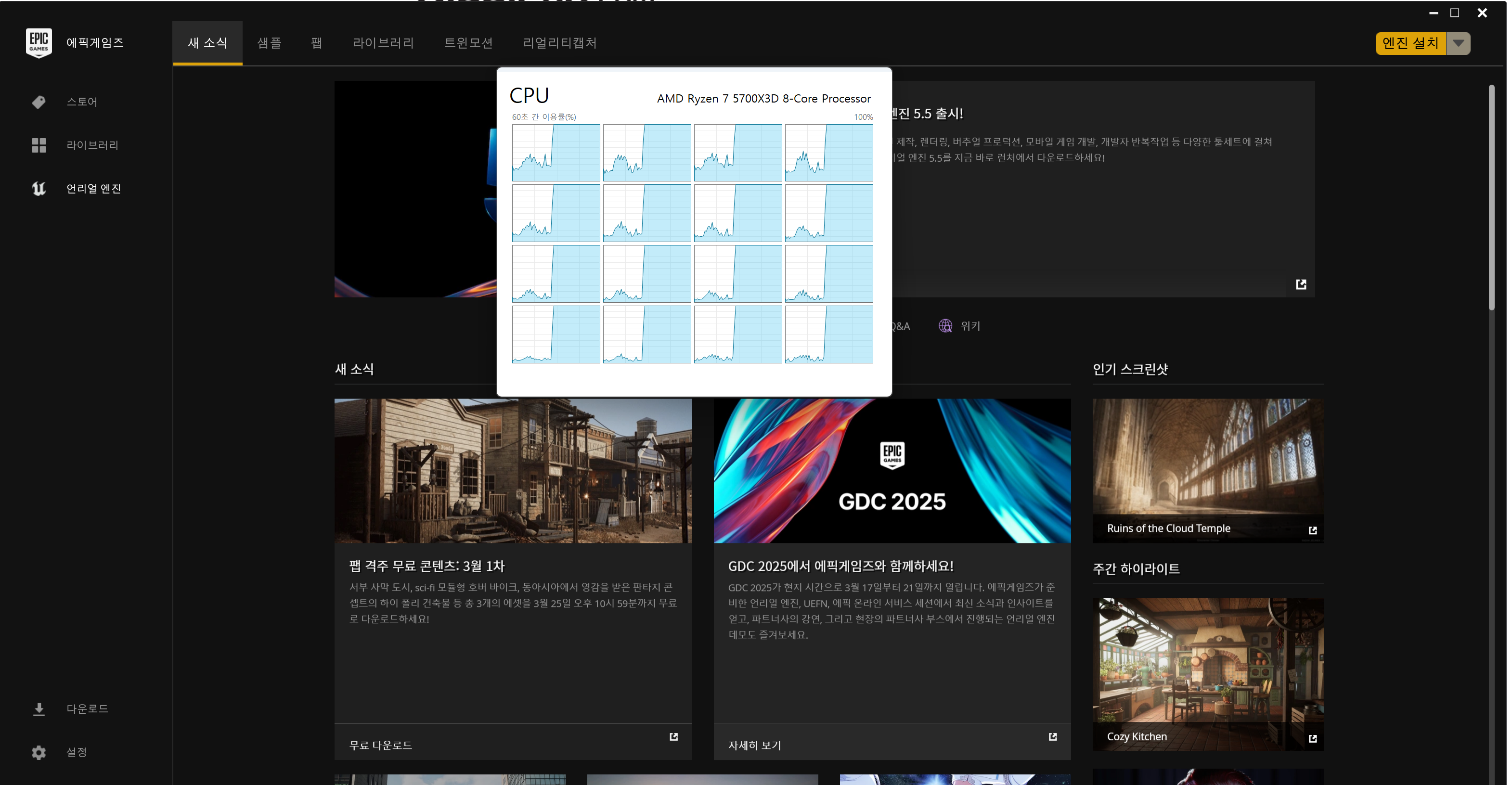The width and height of the screenshot is (1512, 785).
Task: Open external link icon on 언리얼 엔진 5.5 banner
Action: click(x=1301, y=284)
